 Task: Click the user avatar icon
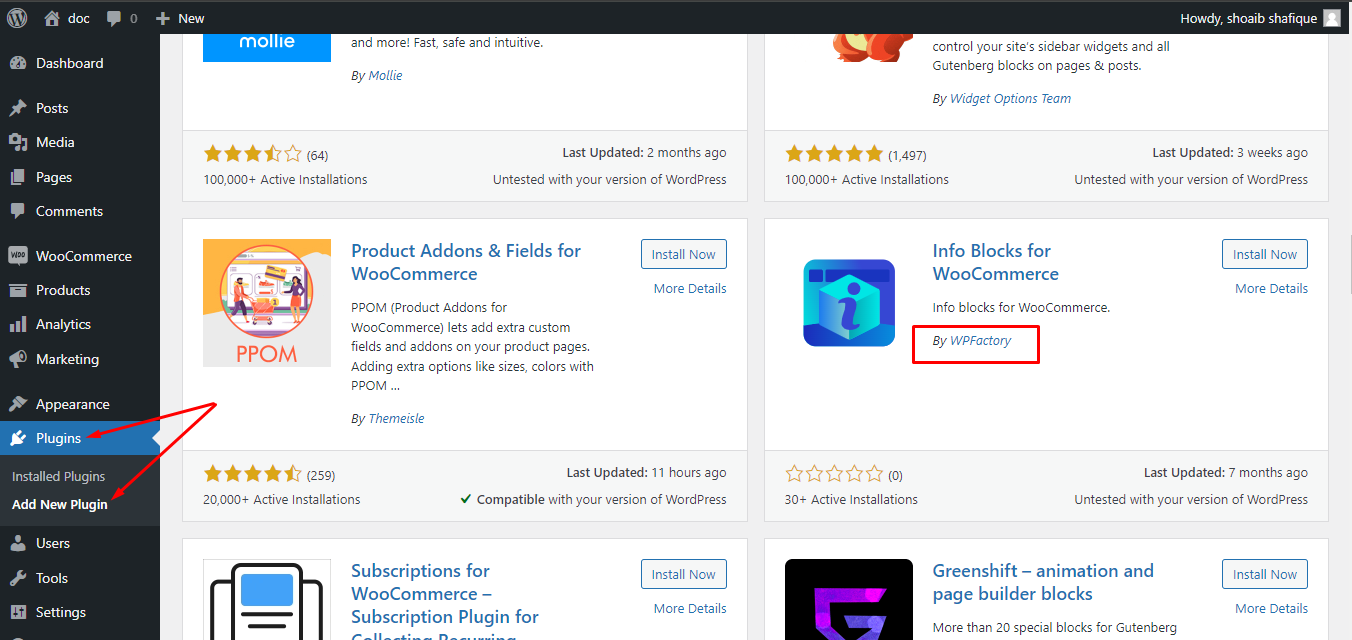(1331, 18)
